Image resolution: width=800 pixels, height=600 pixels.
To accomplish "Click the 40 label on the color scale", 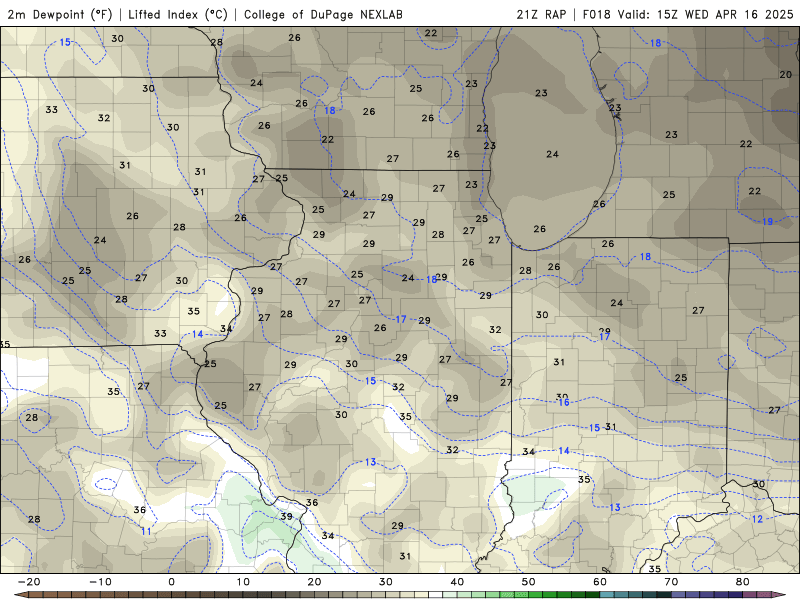I will (457, 582).
